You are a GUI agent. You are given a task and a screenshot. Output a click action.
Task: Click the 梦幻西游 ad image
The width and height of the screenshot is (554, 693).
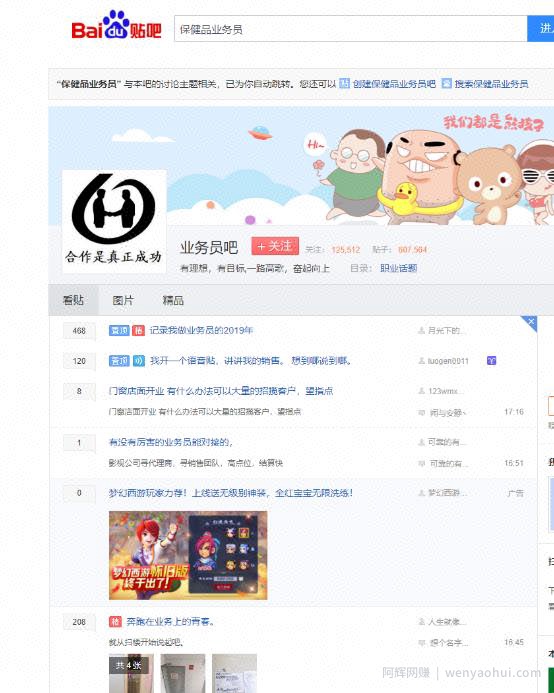point(188,555)
